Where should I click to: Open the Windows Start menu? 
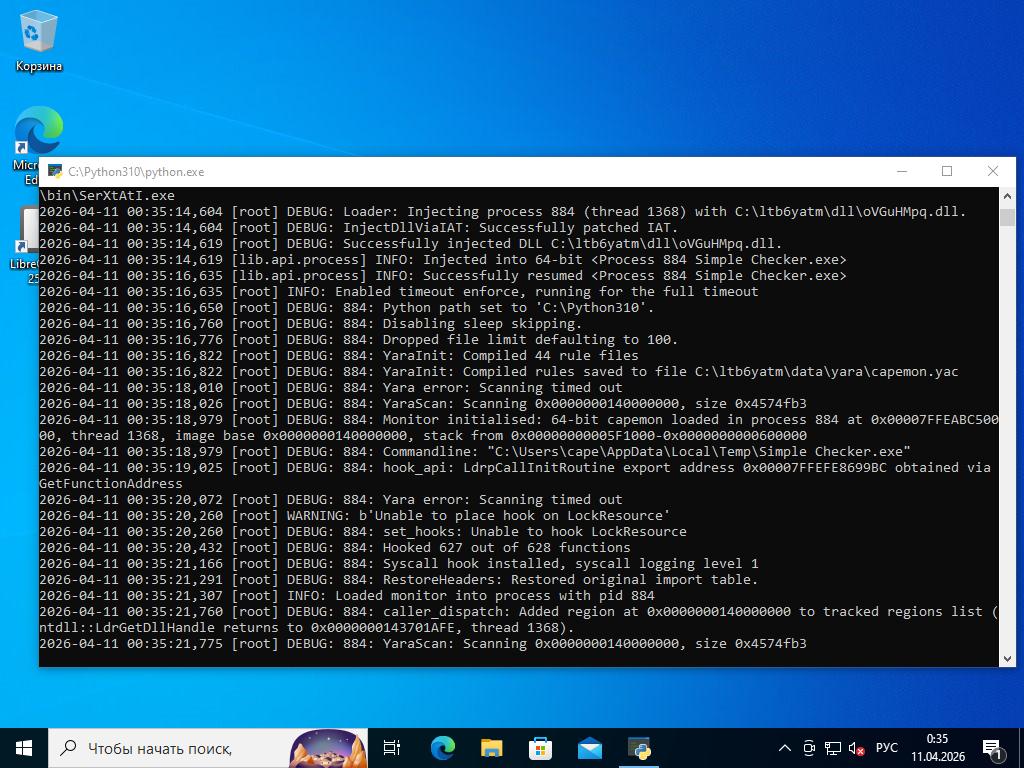tap(24, 748)
